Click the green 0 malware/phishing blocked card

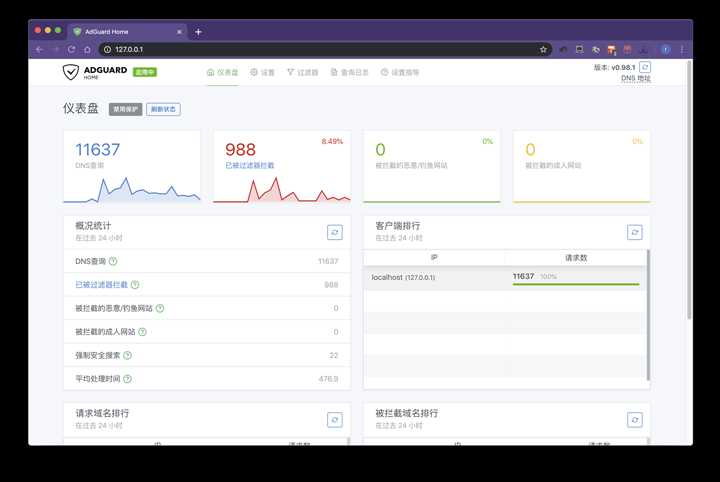click(x=432, y=166)
